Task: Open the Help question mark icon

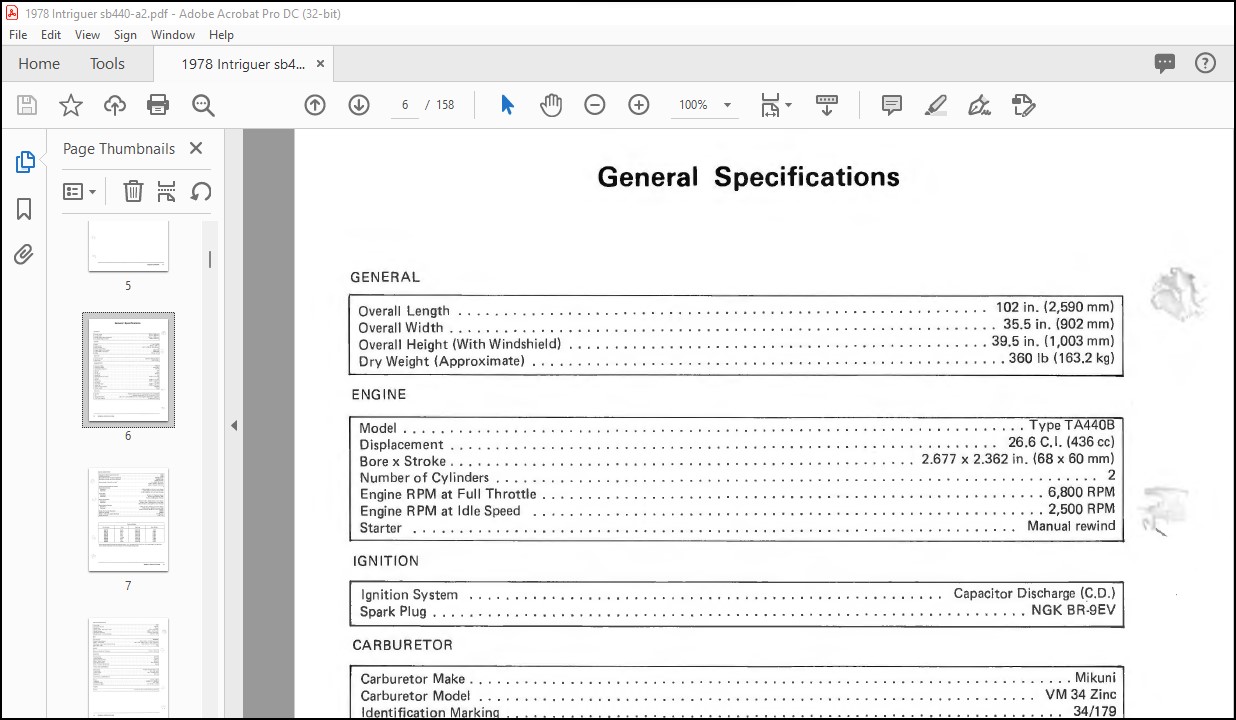Action: coord(1206,63)
